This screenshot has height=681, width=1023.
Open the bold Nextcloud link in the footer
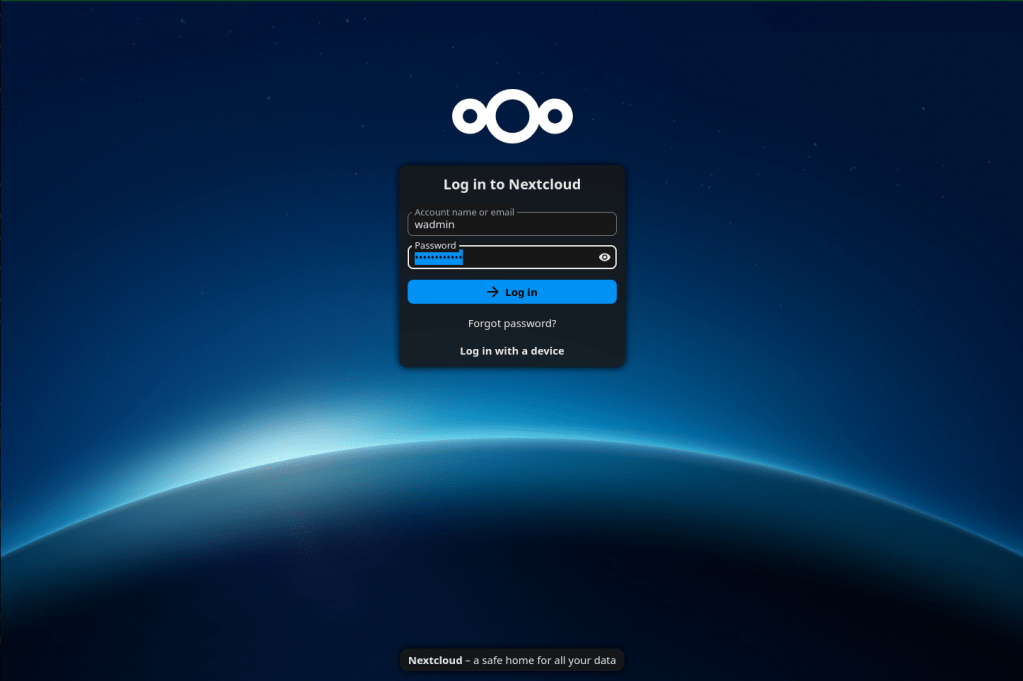[435, 660]
